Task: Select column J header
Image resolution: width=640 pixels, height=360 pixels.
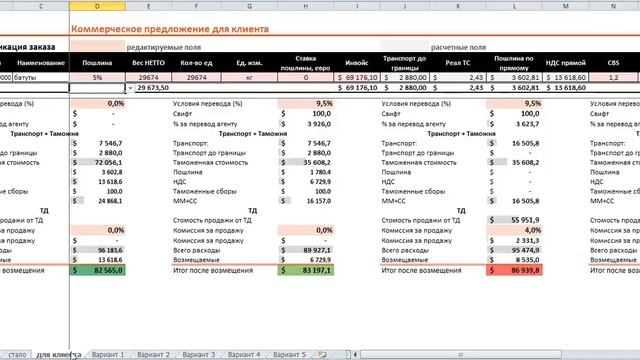Action: 404,6
